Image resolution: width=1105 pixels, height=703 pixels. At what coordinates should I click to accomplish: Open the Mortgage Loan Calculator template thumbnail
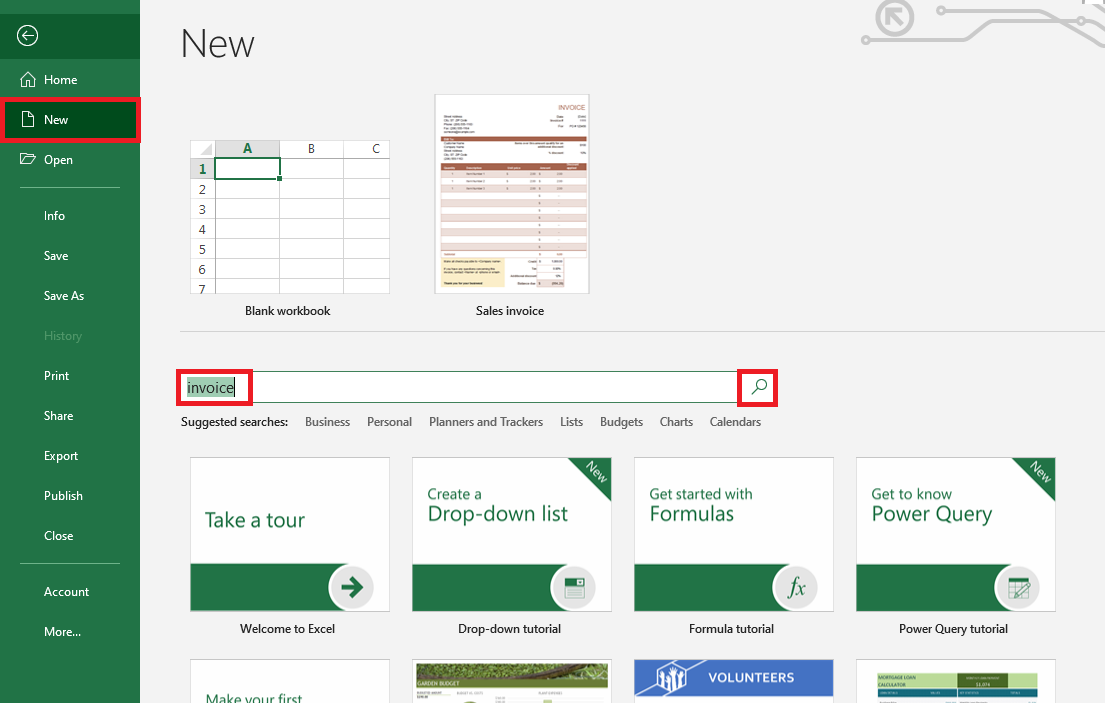(x=956, y=681)
